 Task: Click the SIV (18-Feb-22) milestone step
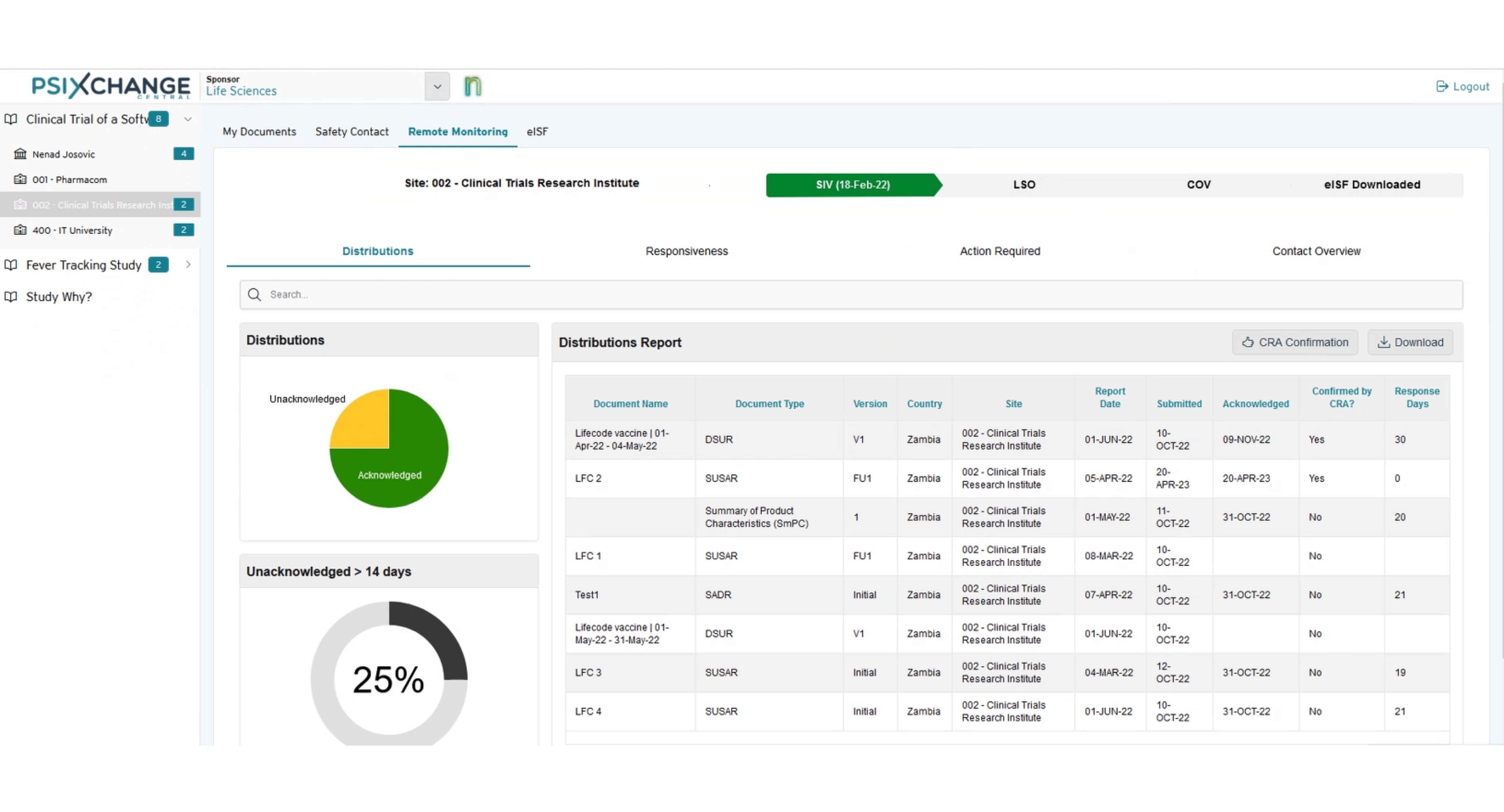[853, 185]
